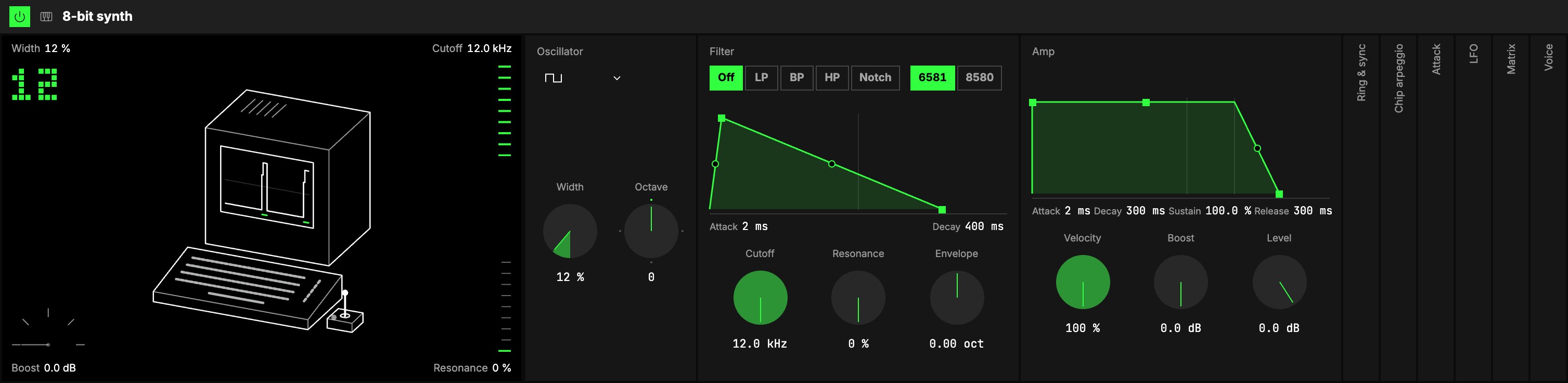The image size is (1568, 383).
Task: Toggle the green device power button
Action: point(19,17)
